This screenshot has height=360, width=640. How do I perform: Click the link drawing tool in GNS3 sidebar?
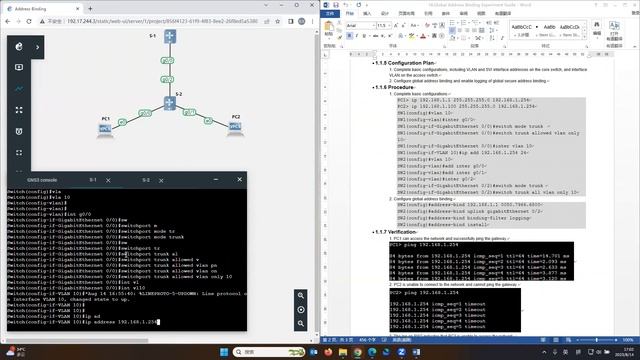[19, 89]
